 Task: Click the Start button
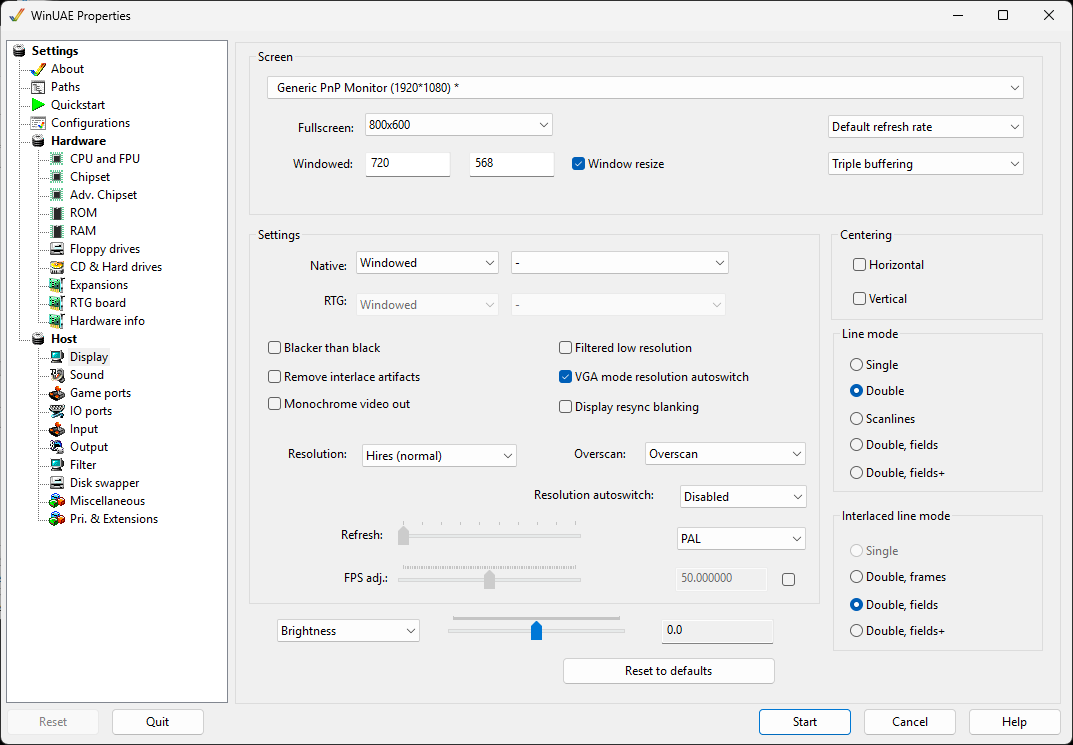[805, 722]
